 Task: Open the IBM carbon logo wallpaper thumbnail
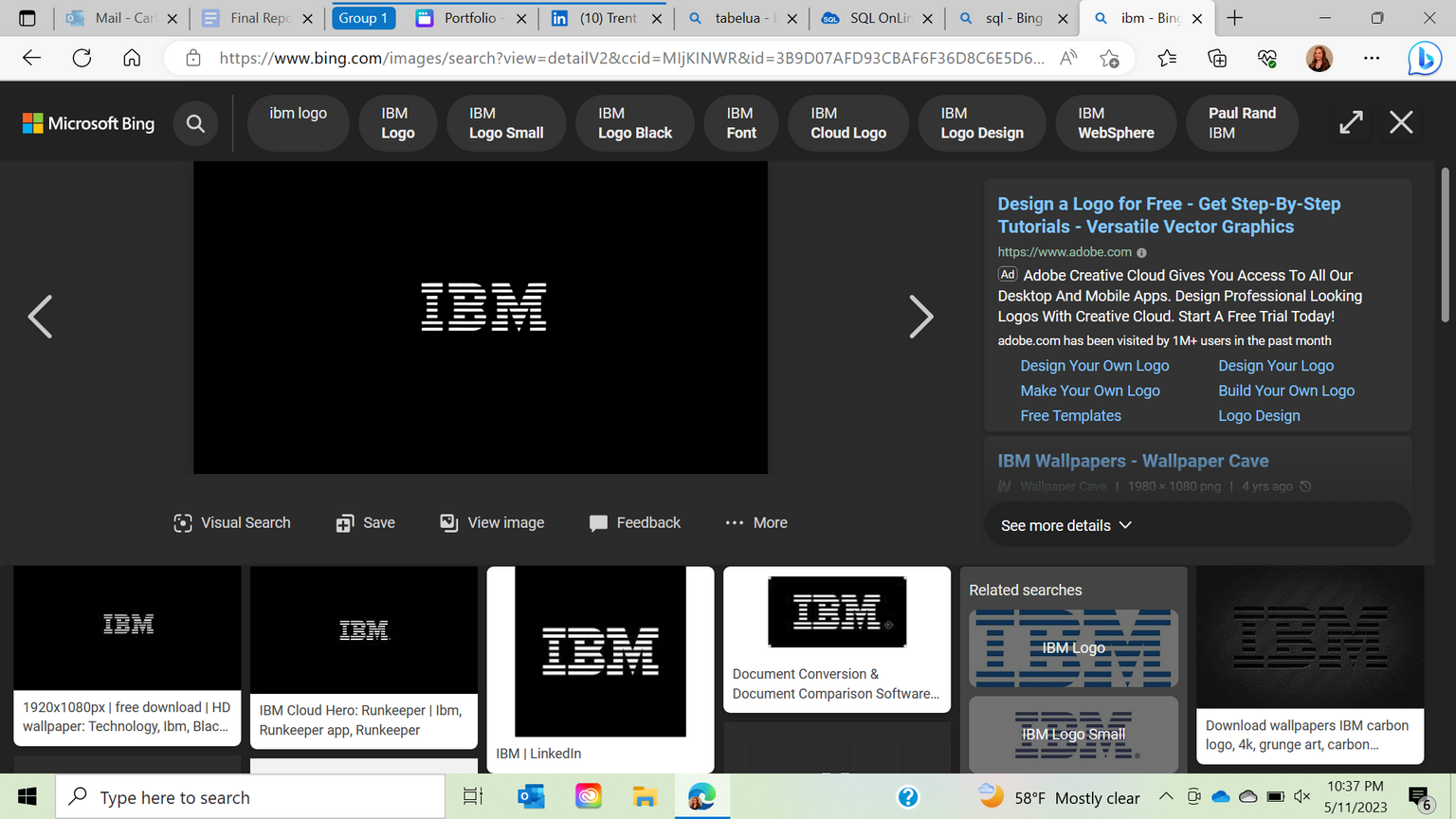pyautogui.click(x=1310, y=664)
